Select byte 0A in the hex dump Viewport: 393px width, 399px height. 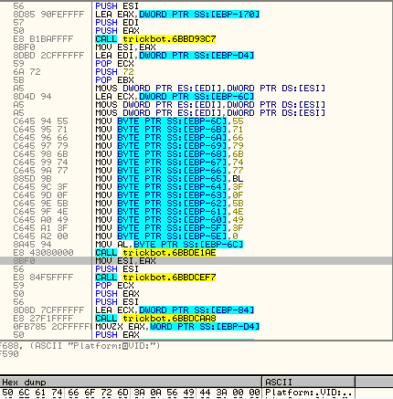tap(156, 393)
